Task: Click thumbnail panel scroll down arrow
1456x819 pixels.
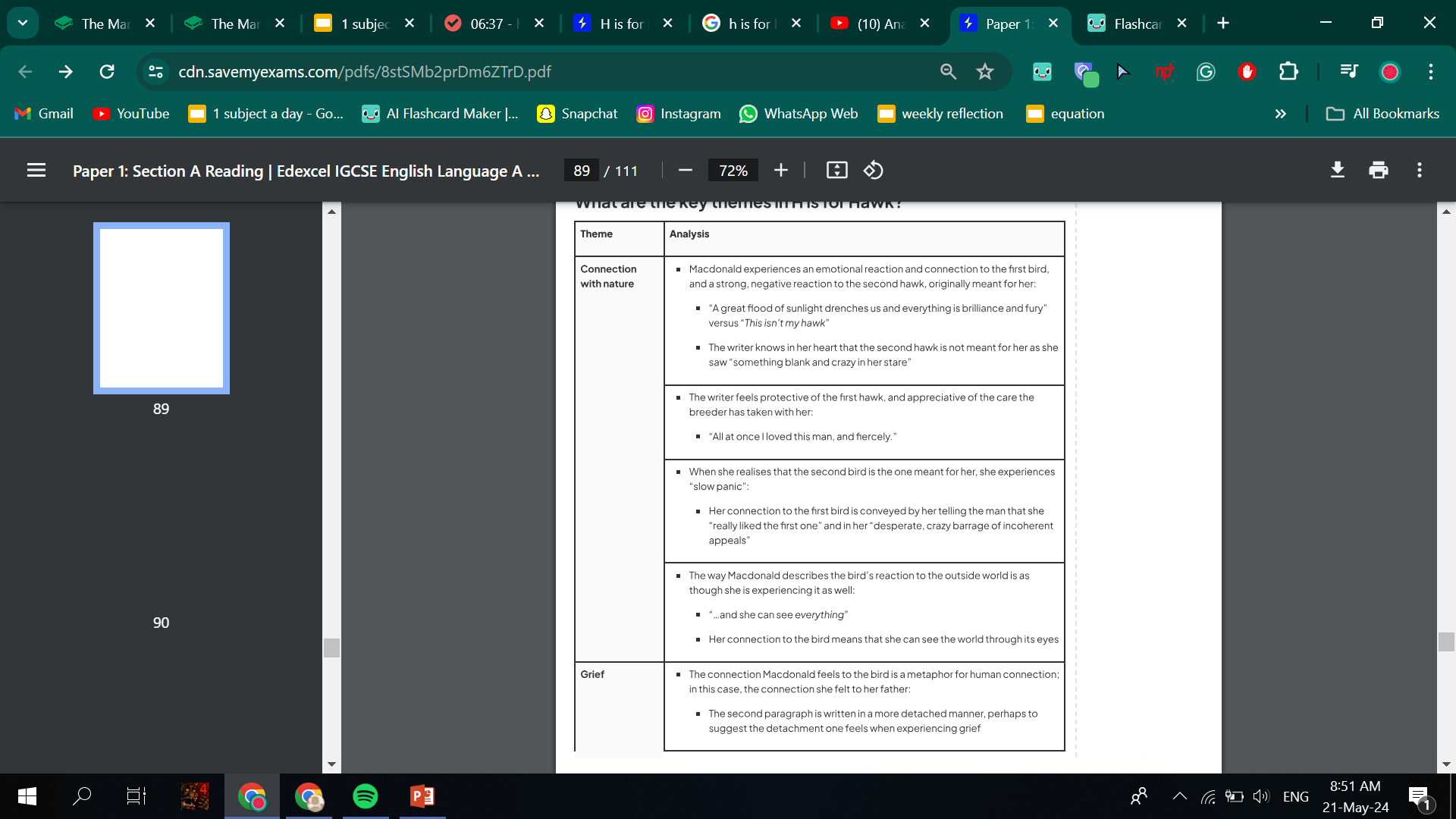Action: click(x=331, y=764)
